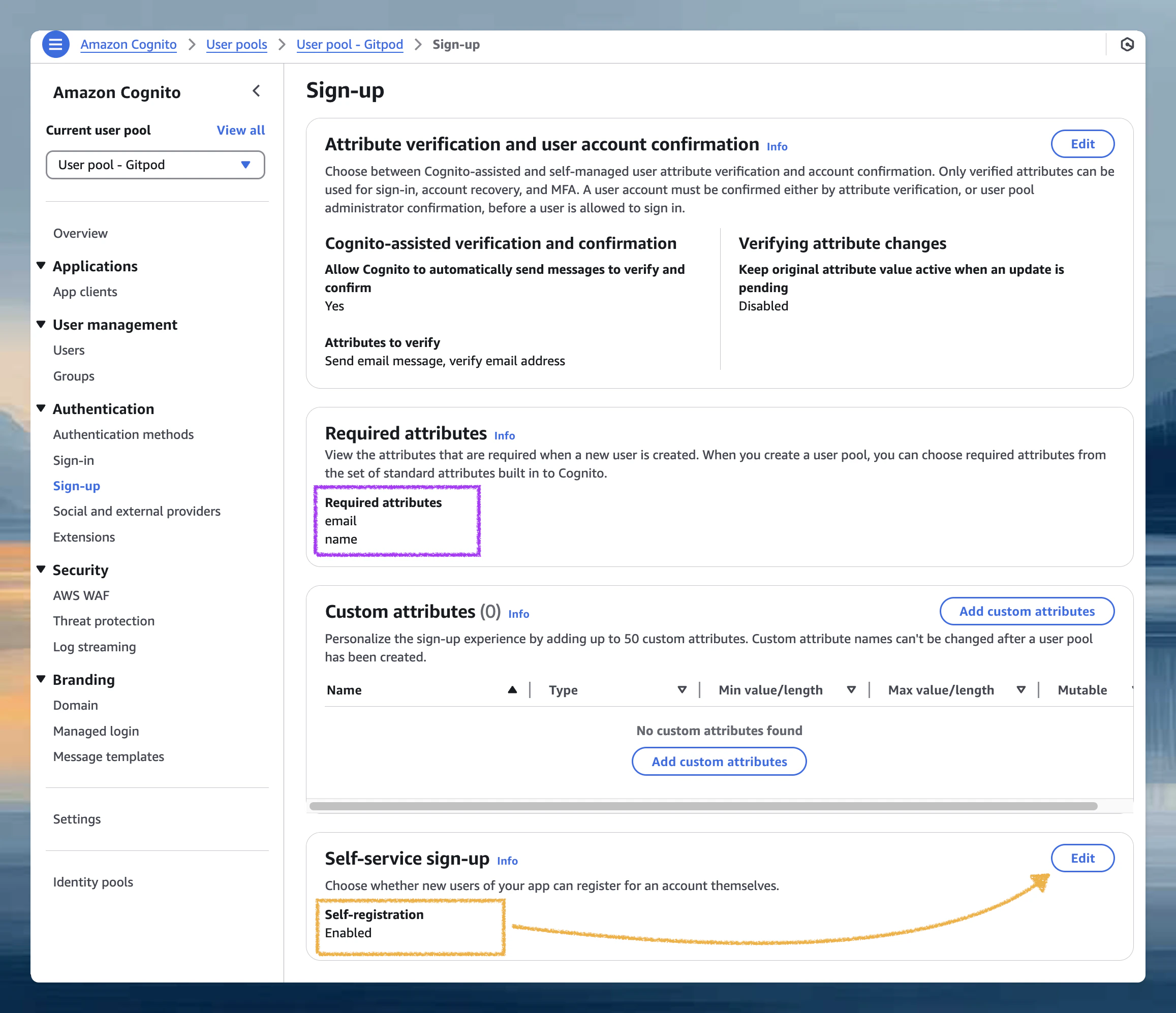Collapse the Applications section
The height and width of the screenshot is (1013, 1176).
click(41, 266)
